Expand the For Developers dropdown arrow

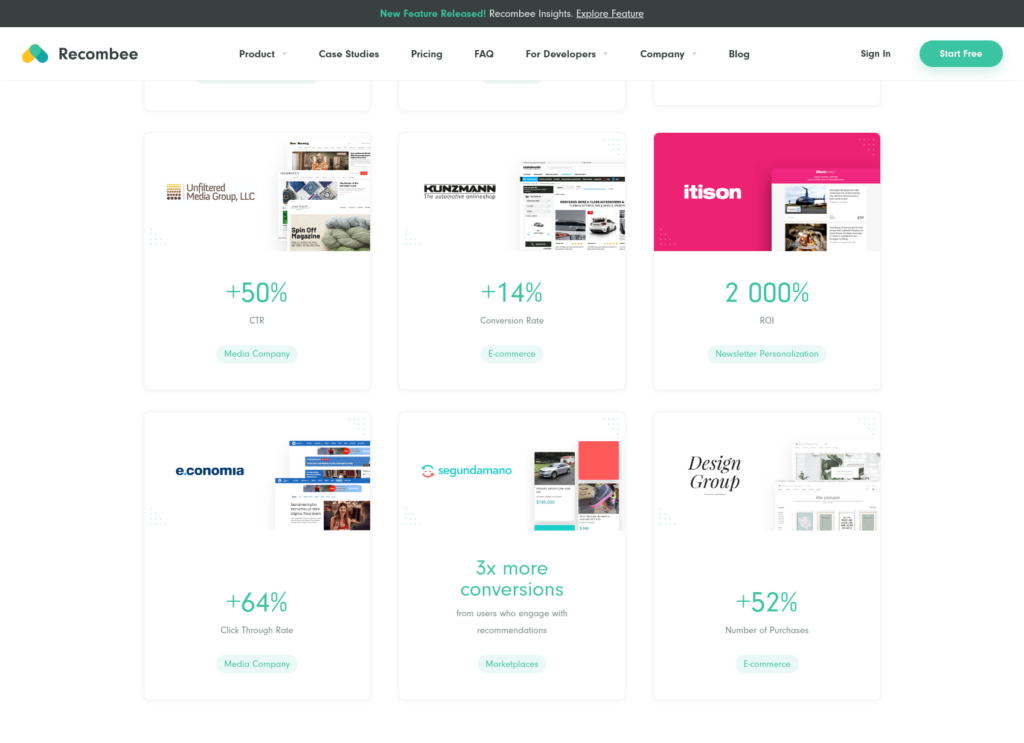pyautogui.click(x=605, y=54)
